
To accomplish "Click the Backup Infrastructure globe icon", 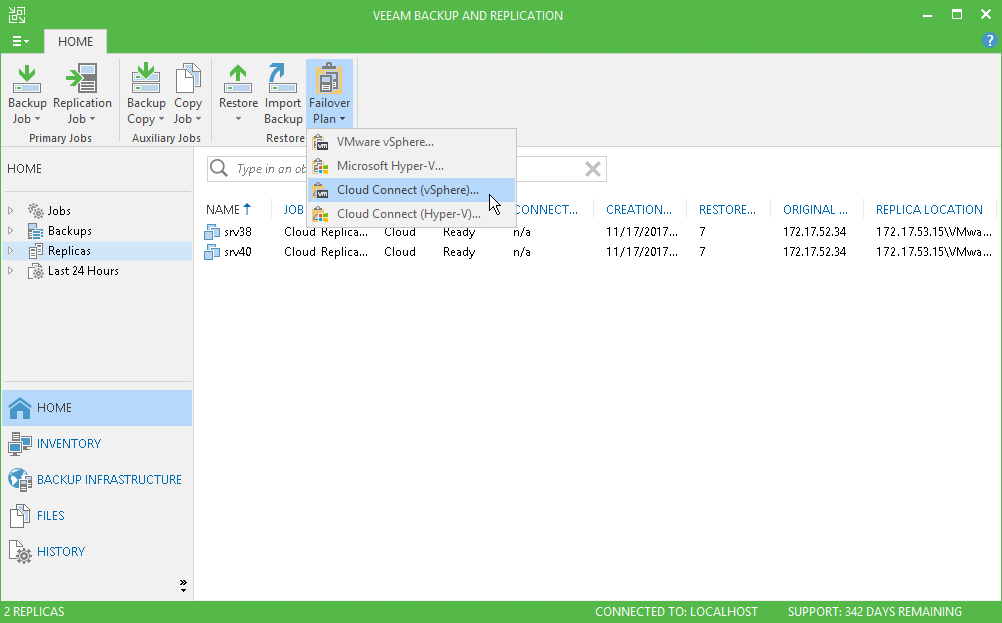I will point(20,480).
